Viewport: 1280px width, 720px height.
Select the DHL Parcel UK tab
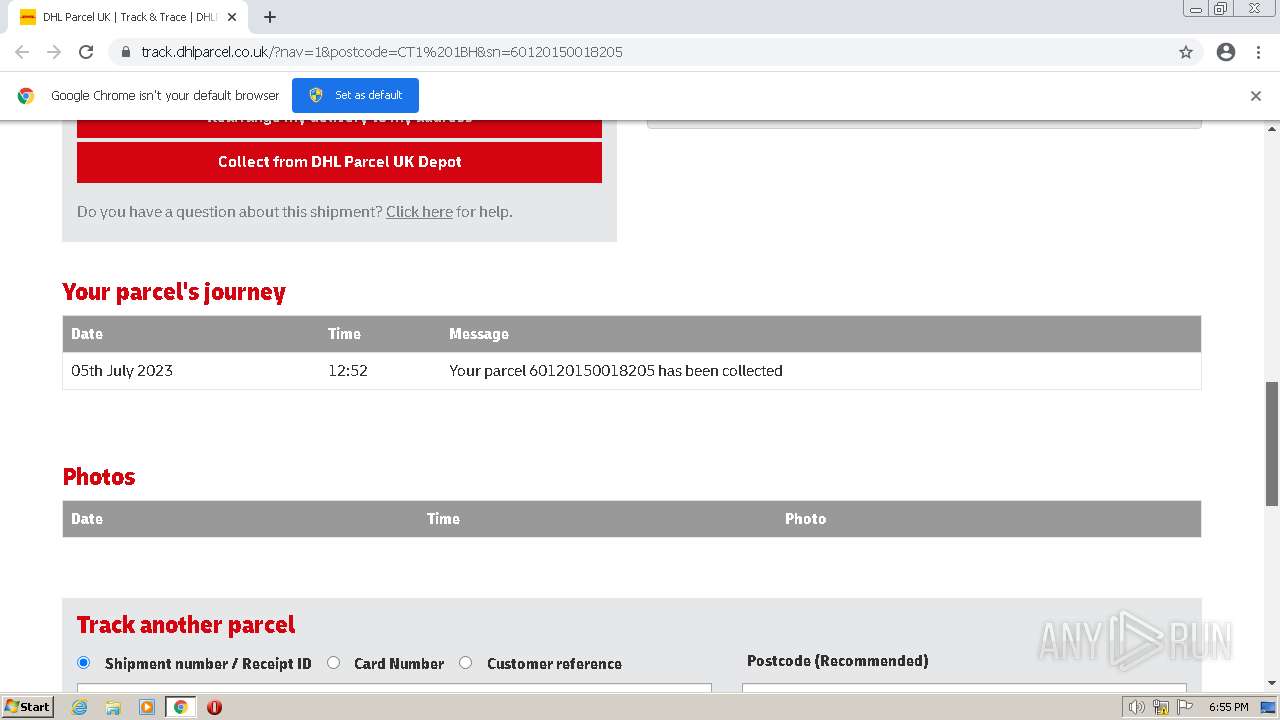coord(130,17)
